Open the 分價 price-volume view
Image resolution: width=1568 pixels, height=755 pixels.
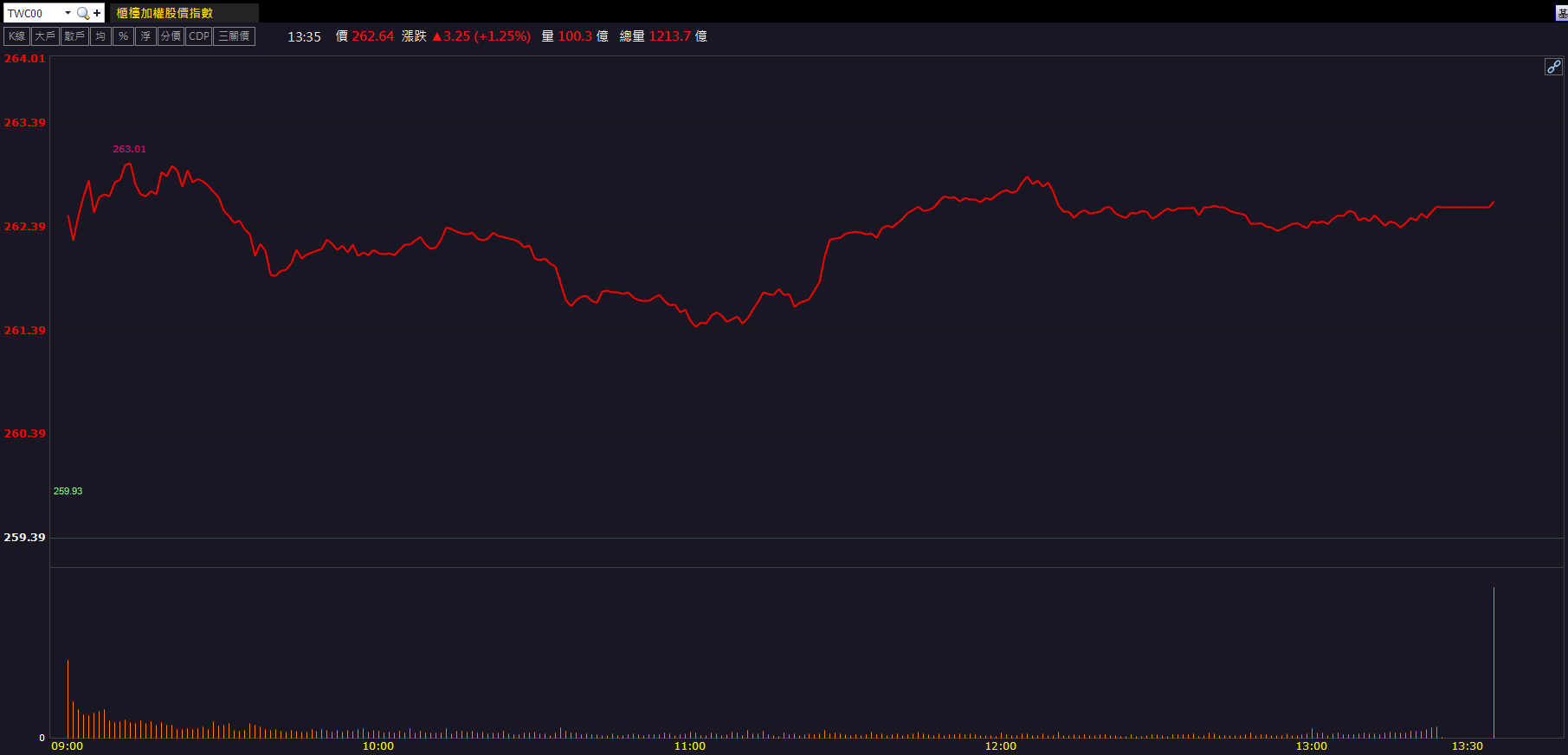pos(171,36)
